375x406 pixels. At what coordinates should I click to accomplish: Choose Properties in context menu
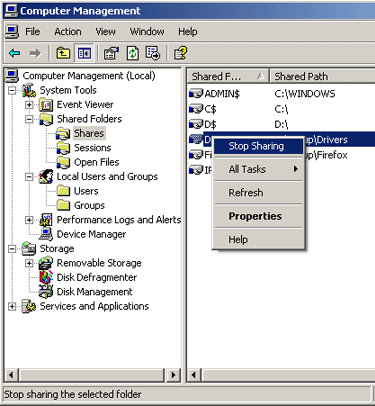click(x=258, y=216)
